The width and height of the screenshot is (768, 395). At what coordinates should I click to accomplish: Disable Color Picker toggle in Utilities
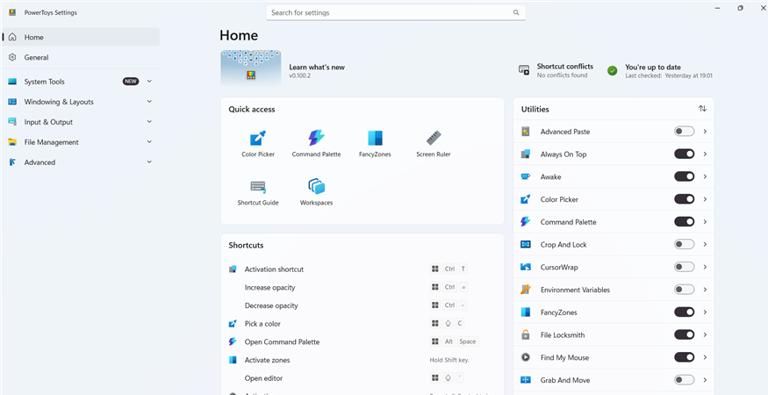click(684, 199)
